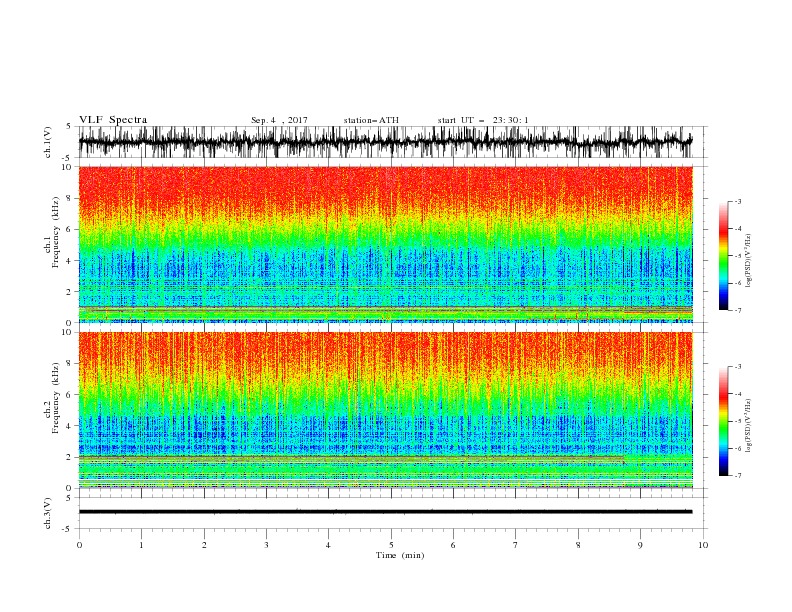Click inside the ch.1 spectrogram plot

(385, 244)
